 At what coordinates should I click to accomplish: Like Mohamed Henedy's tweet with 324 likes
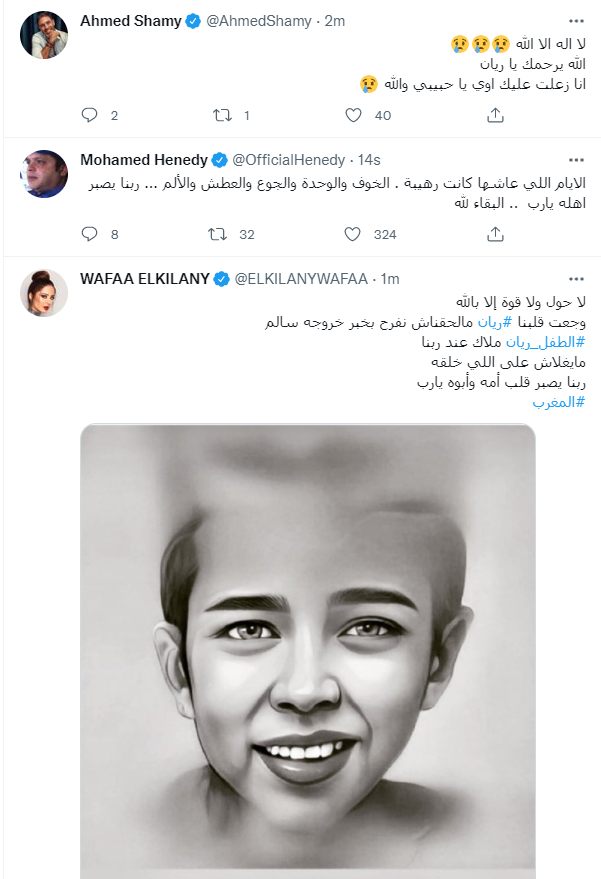click(x=352, y=234)
